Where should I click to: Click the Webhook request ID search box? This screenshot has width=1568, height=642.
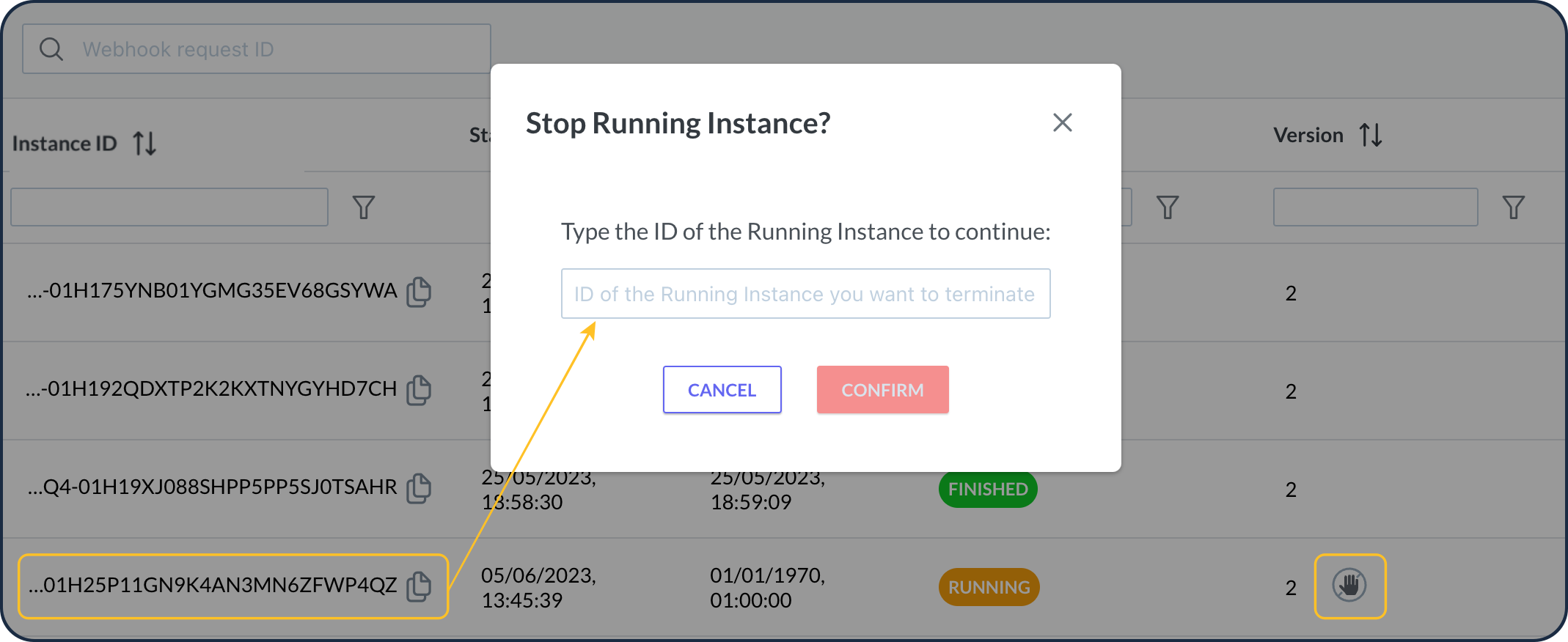279,49
